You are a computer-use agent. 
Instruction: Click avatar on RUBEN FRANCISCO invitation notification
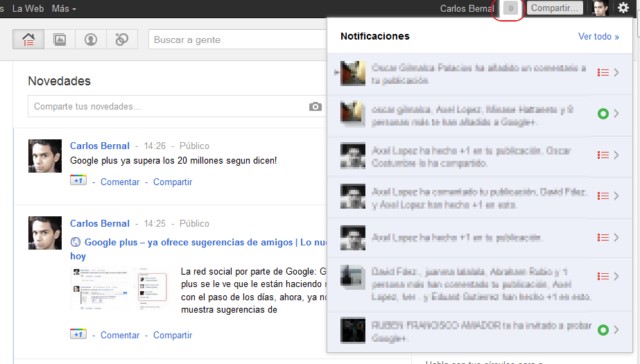[x=353, y=330]
